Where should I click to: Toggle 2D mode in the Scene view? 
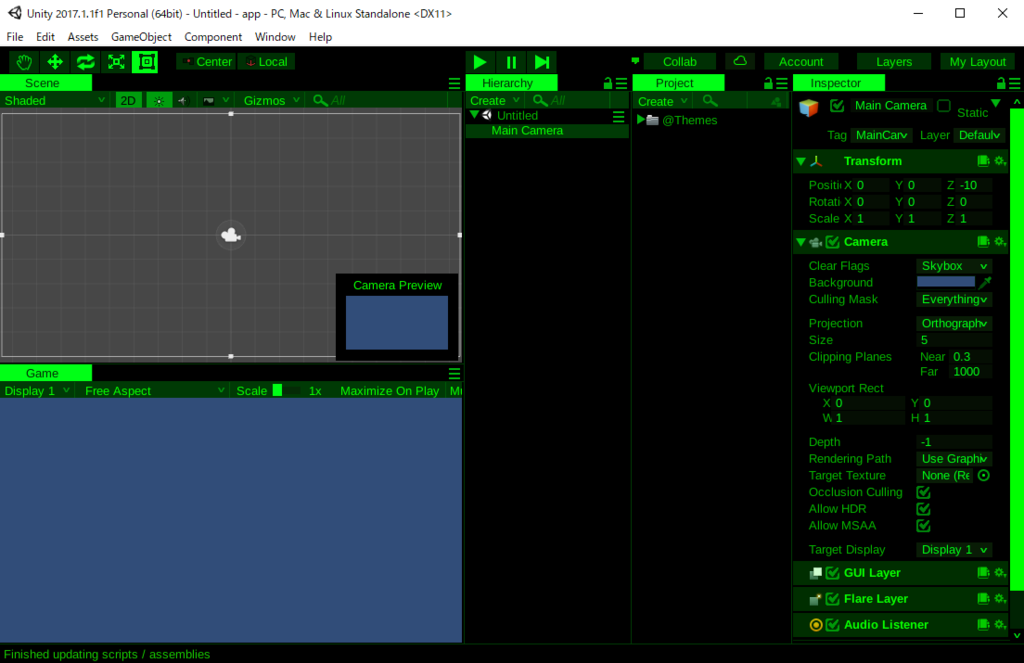pos(128,100)
